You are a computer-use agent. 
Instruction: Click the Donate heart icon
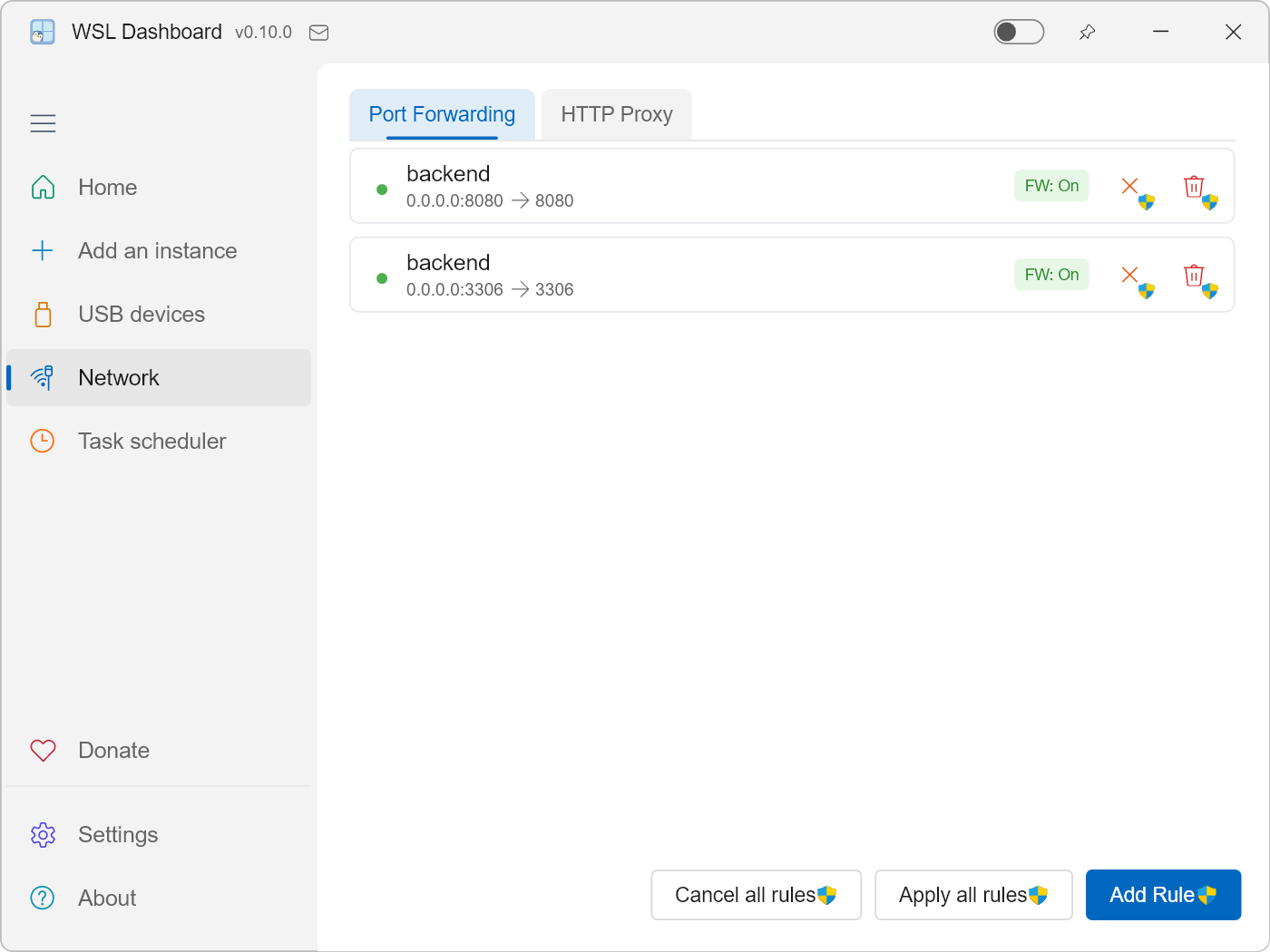point(43,751)
